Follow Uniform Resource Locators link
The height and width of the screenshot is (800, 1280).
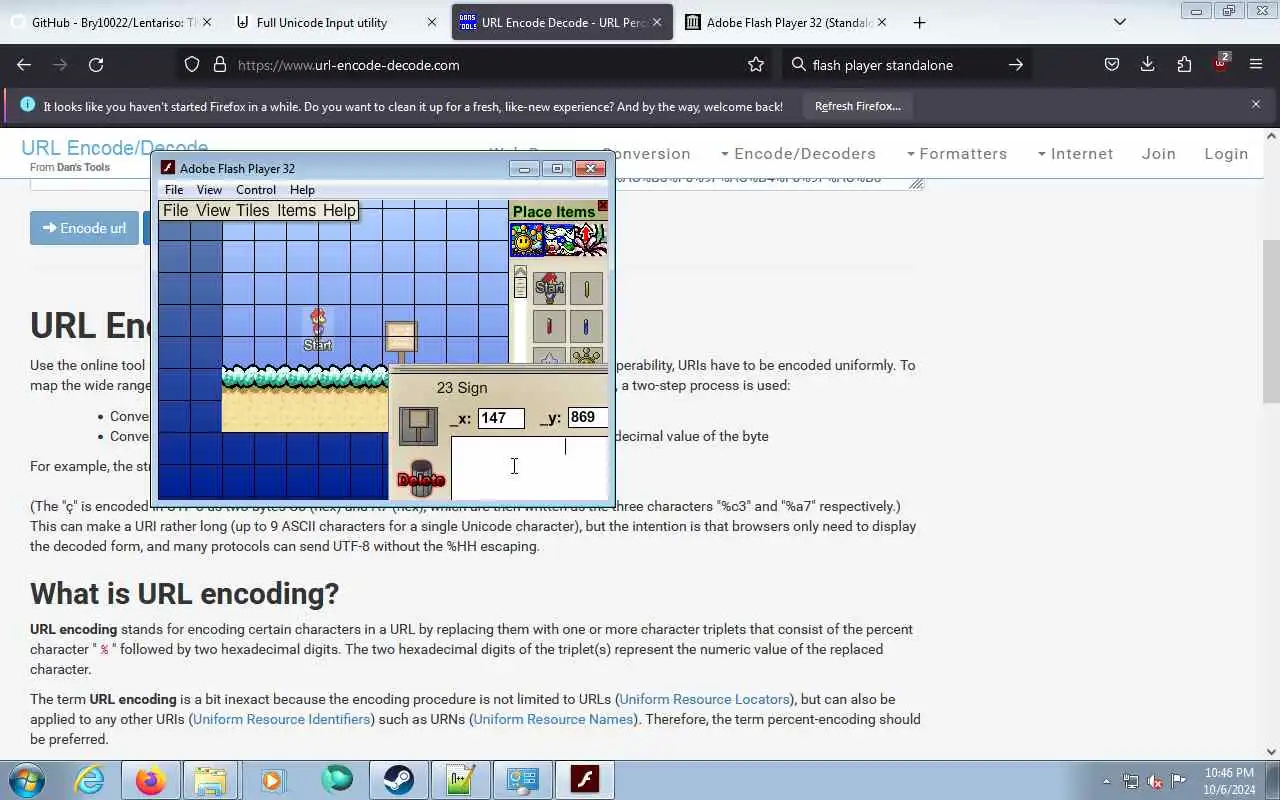[704, 699]
